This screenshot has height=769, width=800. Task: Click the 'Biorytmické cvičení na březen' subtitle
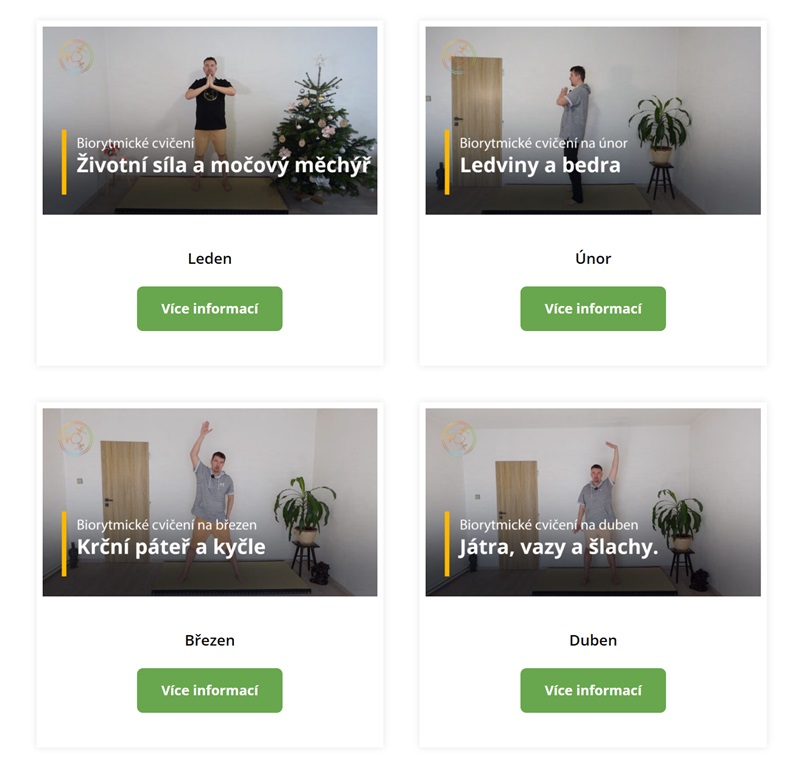[166, 525]
